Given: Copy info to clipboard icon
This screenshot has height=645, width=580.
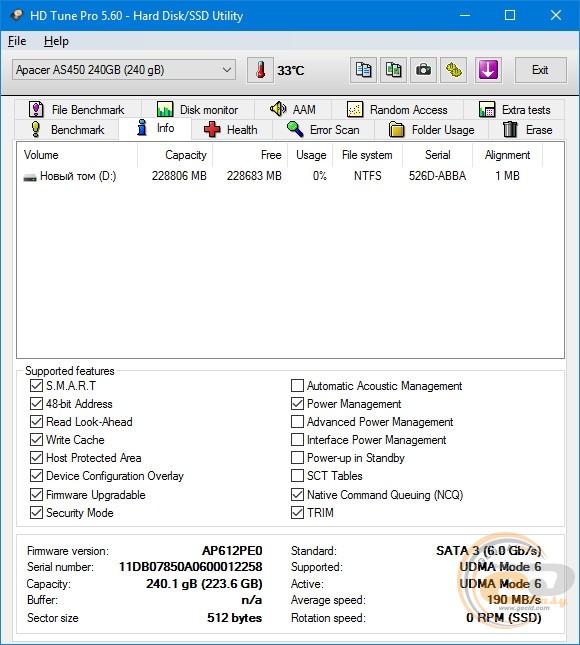Looking at the screenshot, I should (x=363, y=70).
